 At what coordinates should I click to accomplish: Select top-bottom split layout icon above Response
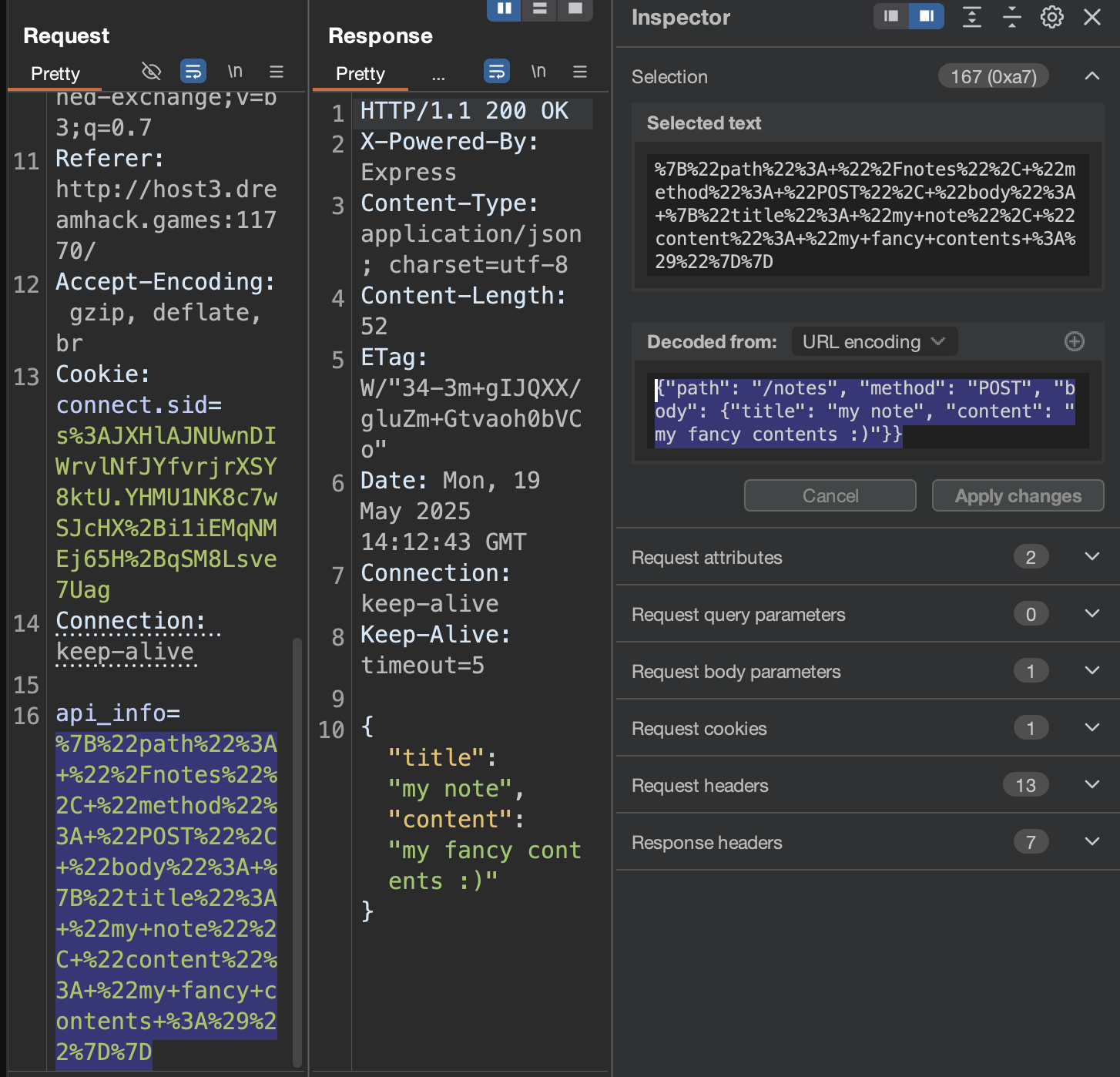point(539,9)
